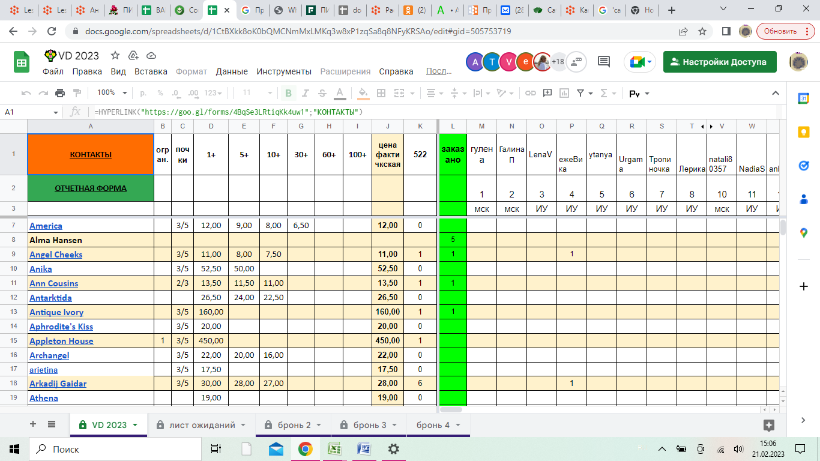Switch to лист ожиданий sheet tab
Screen dimensions: 820x461
[x=203, y=425]
